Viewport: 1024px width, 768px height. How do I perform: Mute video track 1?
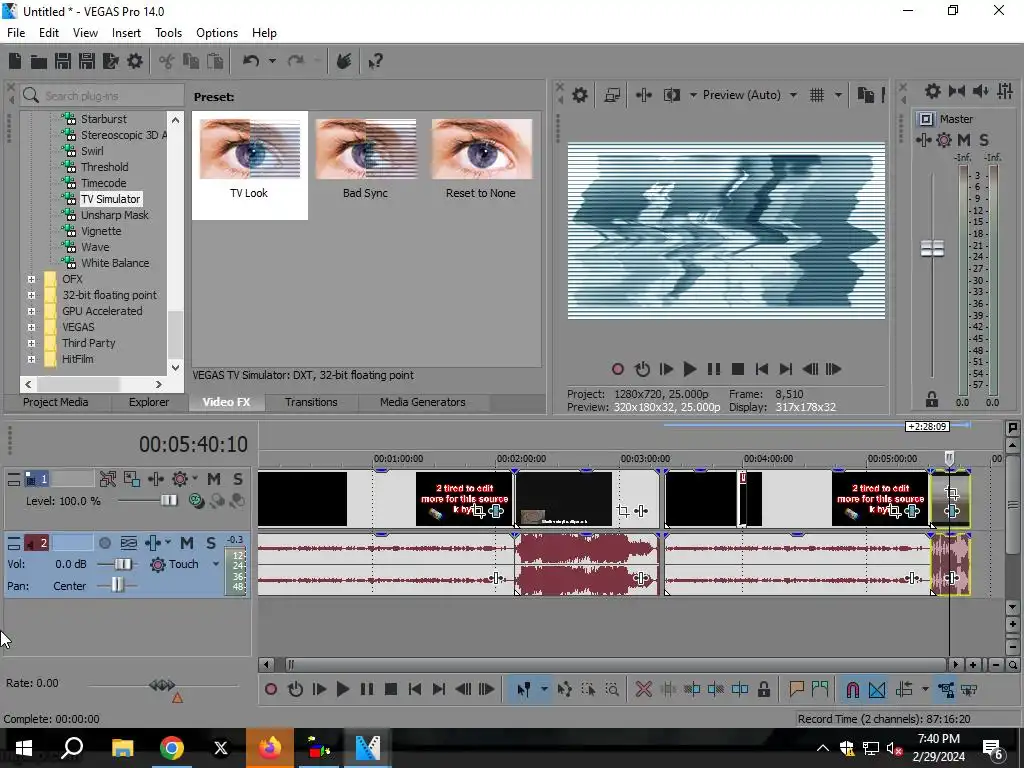click(x=214, y=479)
